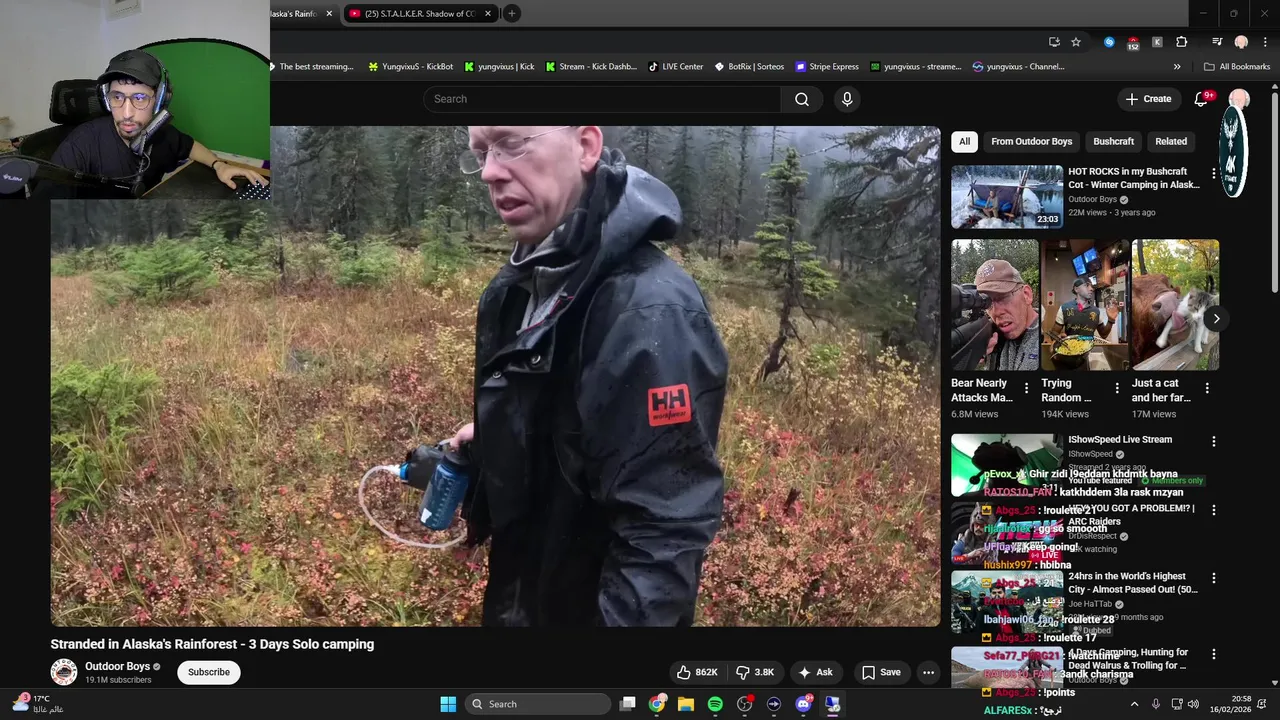This screenshot has height=720, width=1280.
Task: Show next Shorts with the arrow
Action: [x=1216, y=319]
